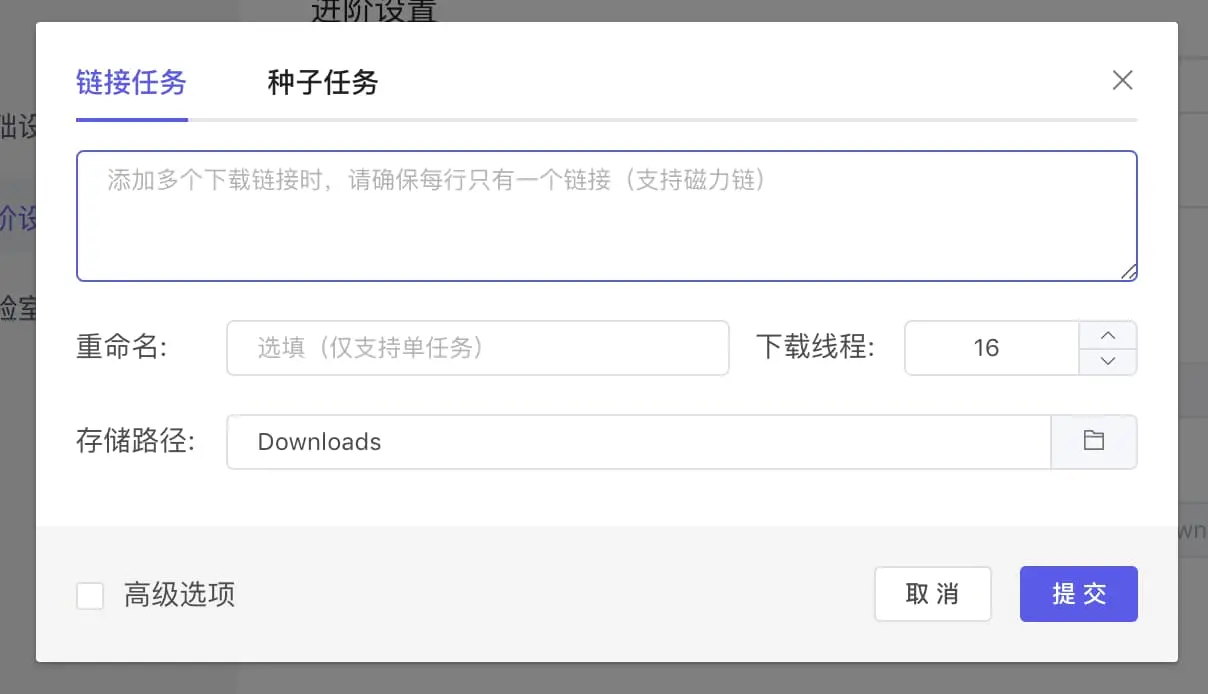1208x694 pixels.
Task: Click the 下载线程 field label
Action: [815, 348]
